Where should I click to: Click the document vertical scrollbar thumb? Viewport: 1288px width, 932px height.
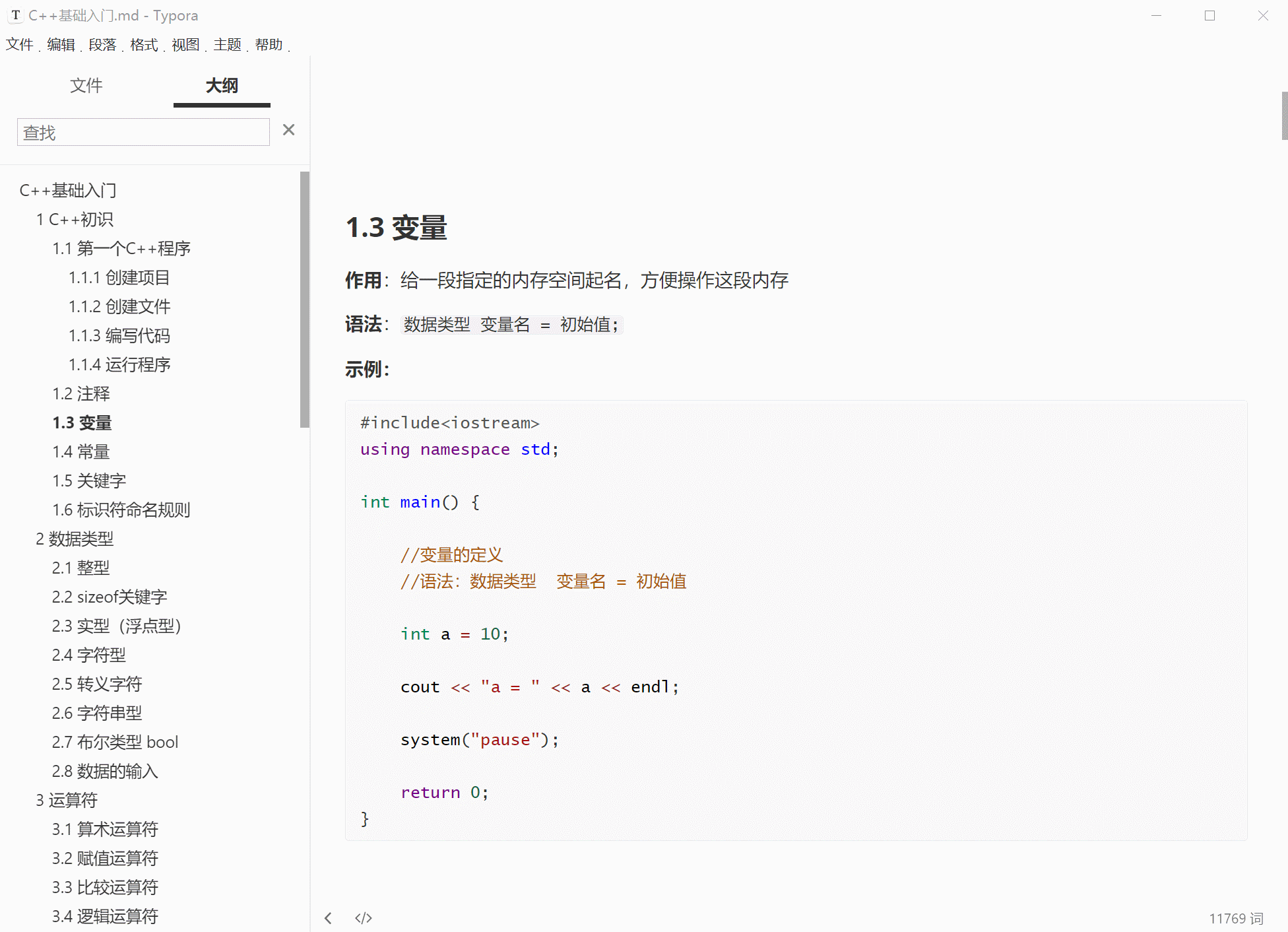tap(1284, 116)
